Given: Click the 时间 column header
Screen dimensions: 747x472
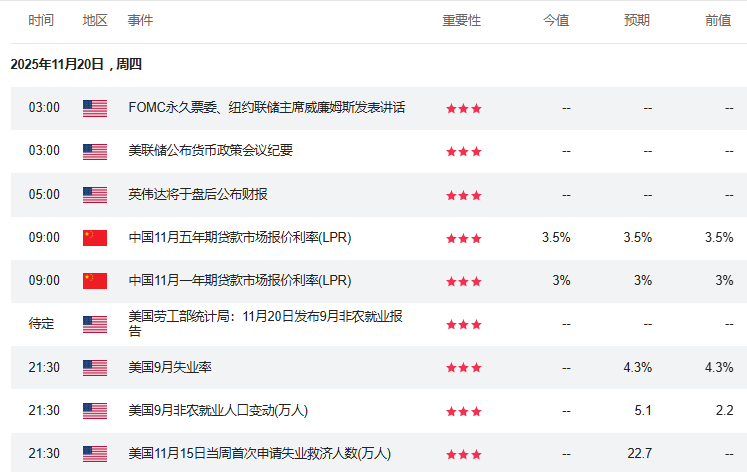Looking at the screenshot, I should click(x=41, y=20).
